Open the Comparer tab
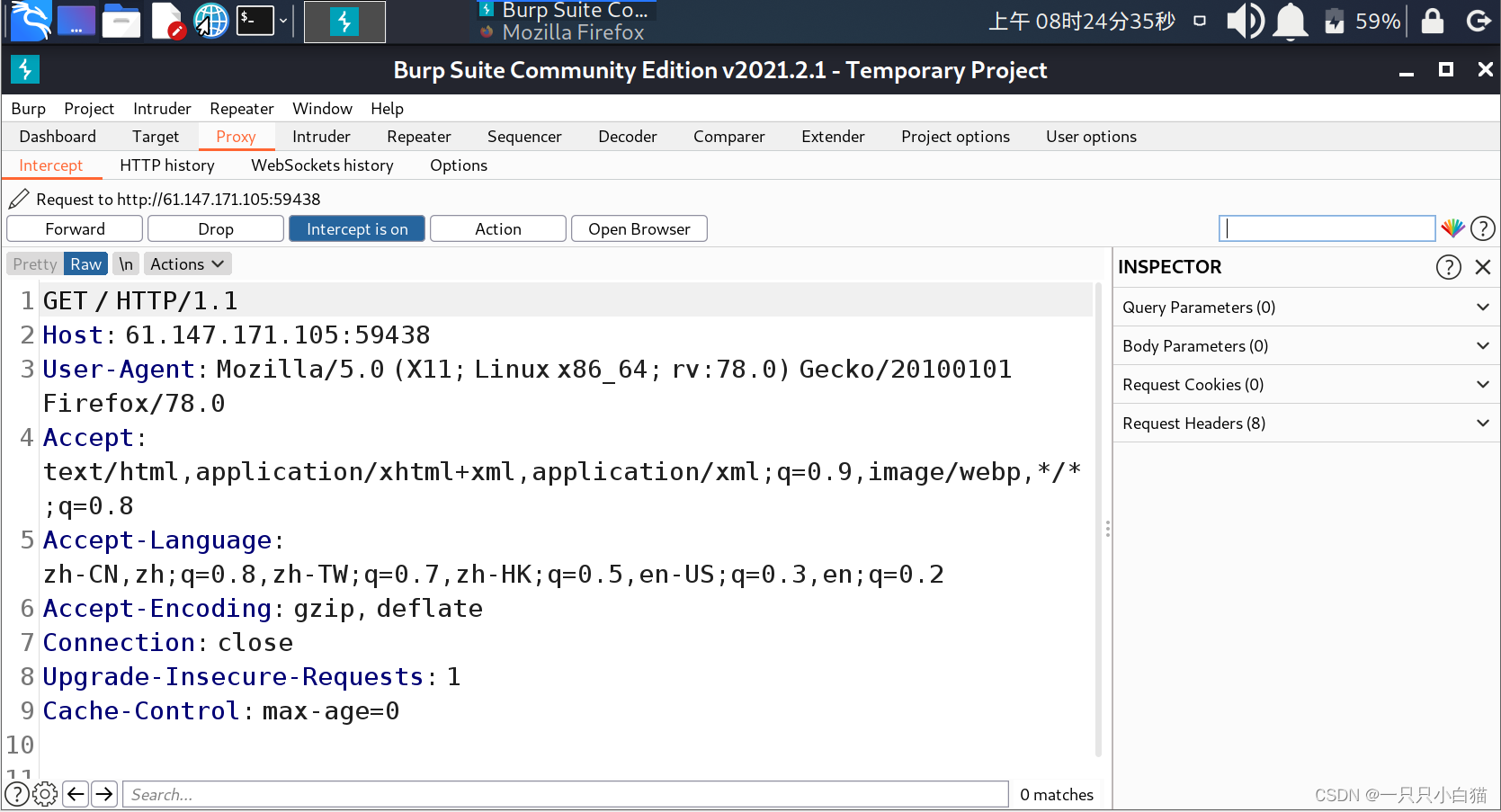Screen dimensions: 1501x812 (729, 137)
